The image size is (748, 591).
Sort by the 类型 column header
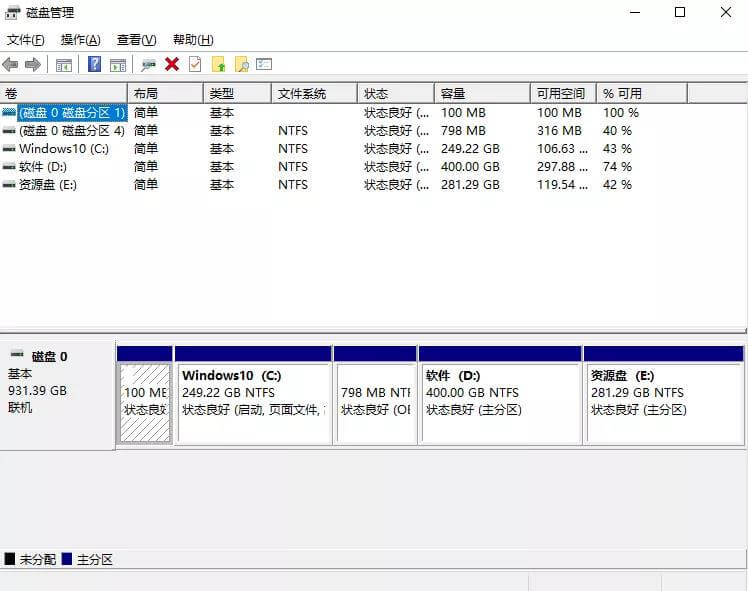click(238, 93)
